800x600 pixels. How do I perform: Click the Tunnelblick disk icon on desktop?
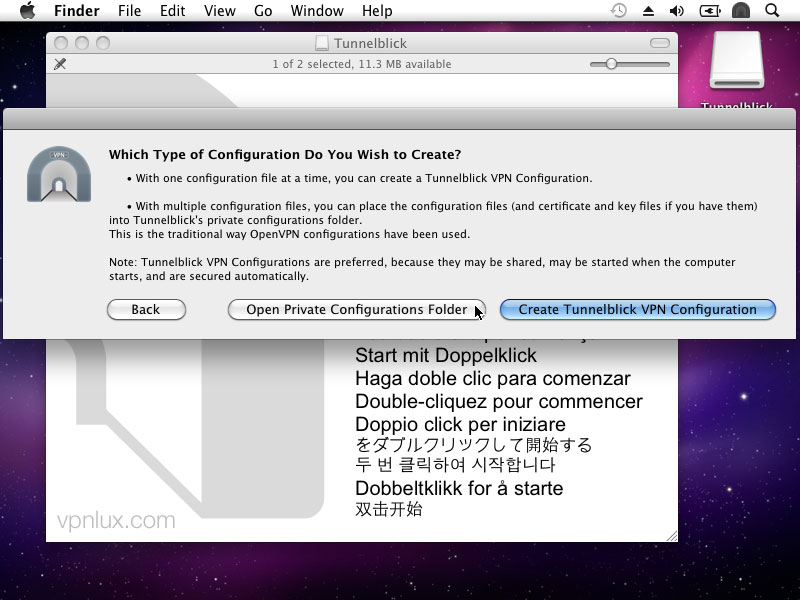pos(737,61)
